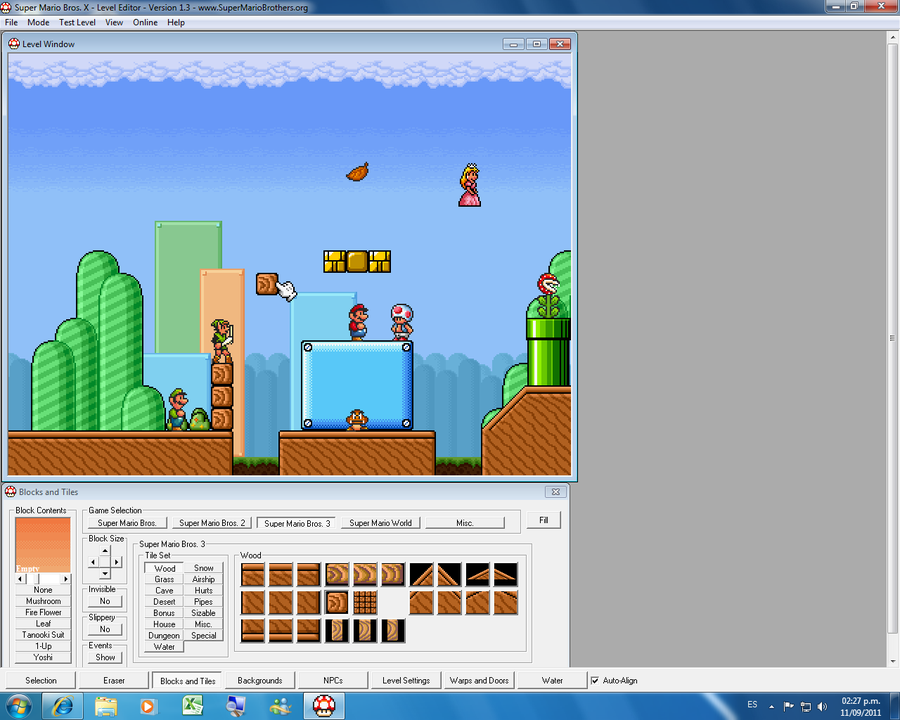Click the Luigi sprite near the bush
The width and height of the screenshot is (900, 720).
[x=177, y=409]
